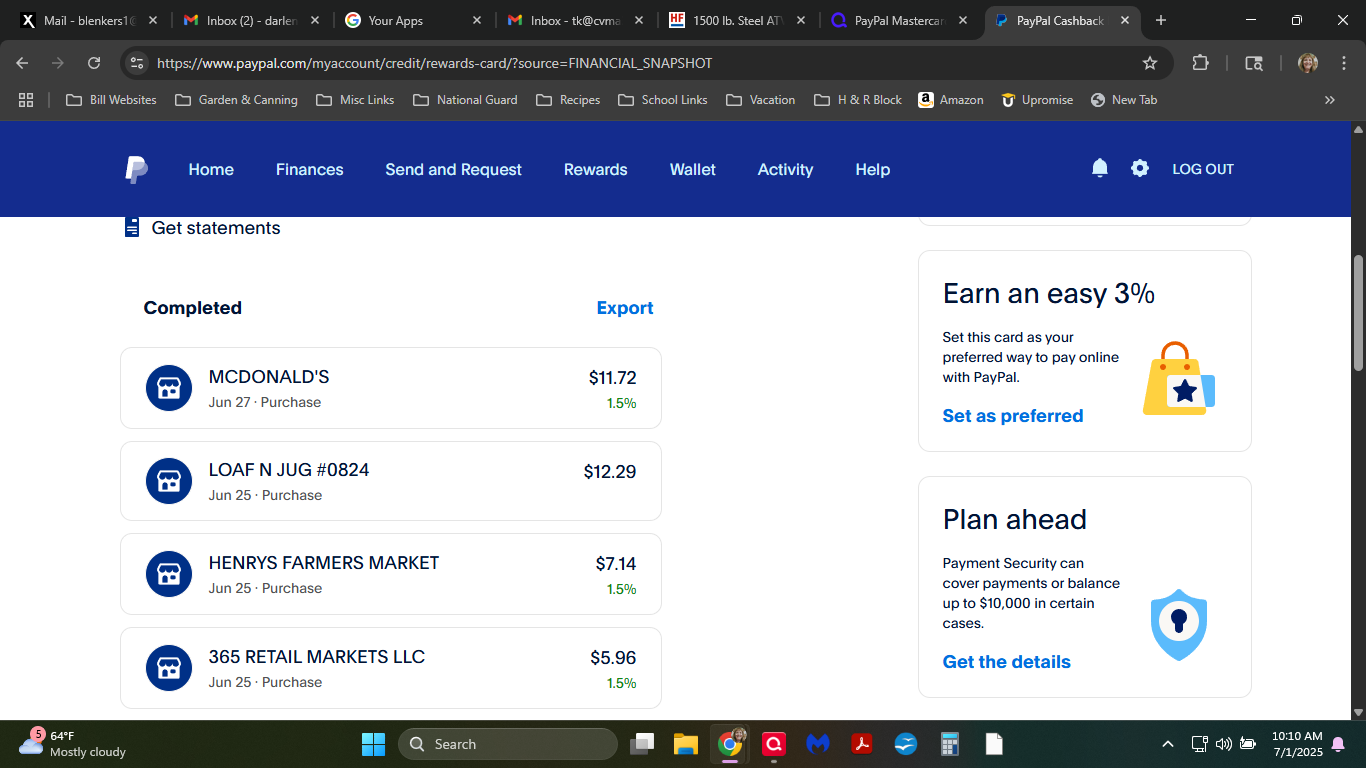Open a new browser tab

(x=1161, y=20)
